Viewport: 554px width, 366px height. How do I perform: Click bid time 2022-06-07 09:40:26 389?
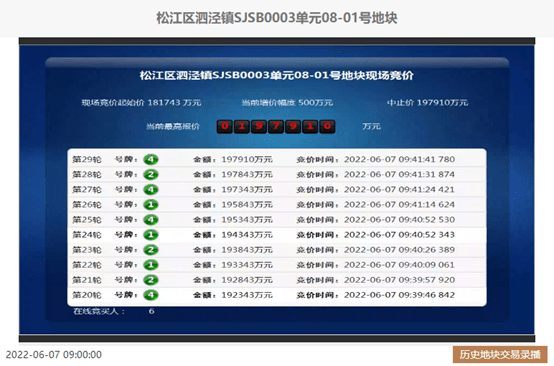click(399, 250)
